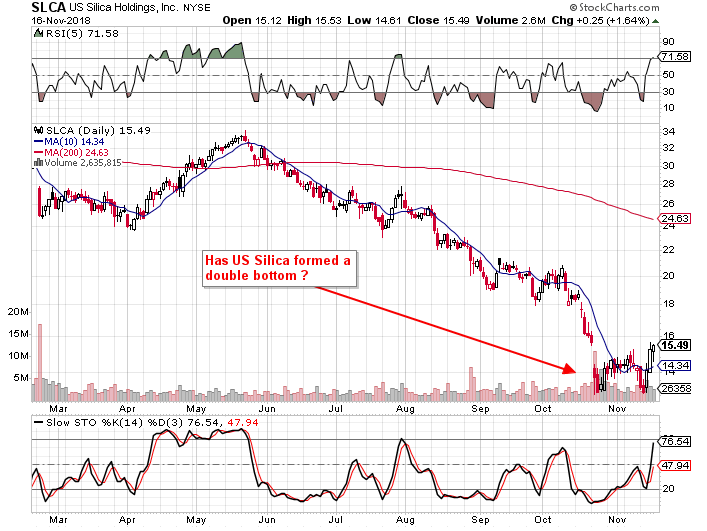707x531 pixels.
Task: Click the 18 label on the price axis
Action: [668, 304]
